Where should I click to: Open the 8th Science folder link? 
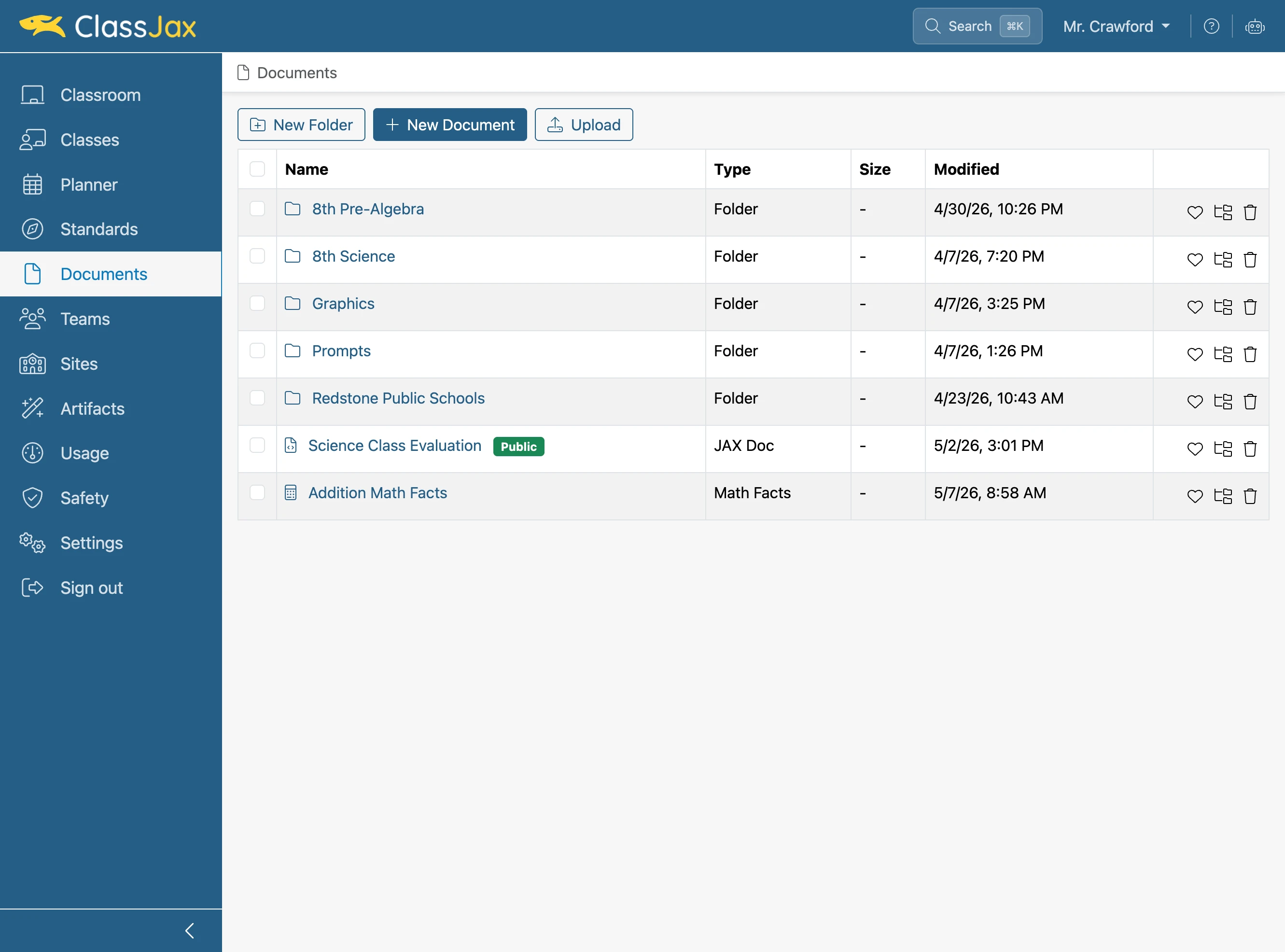tap(353, 256)
